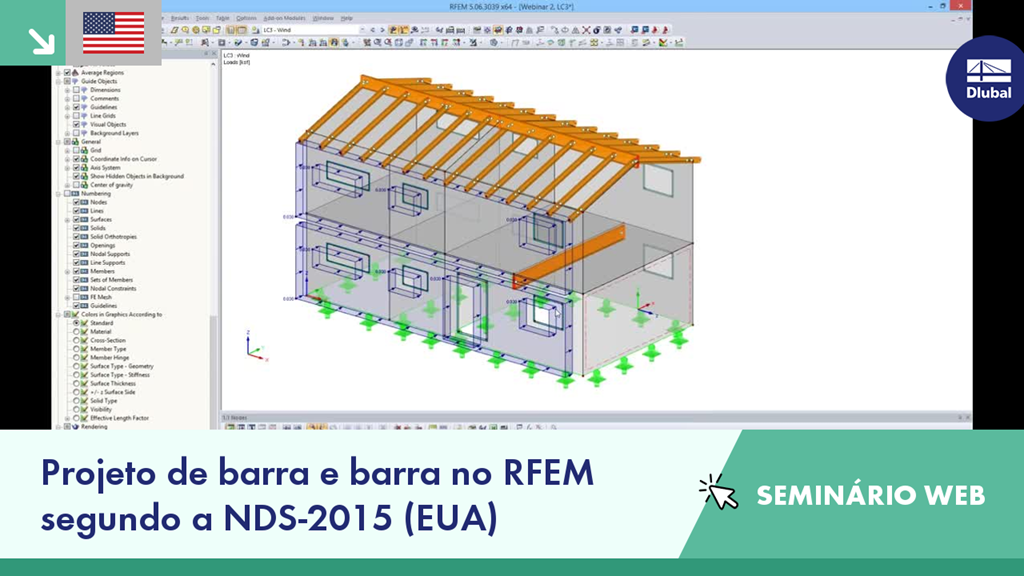This screenshot has width=1024, height=576.
Task: Click the Nodal Constraints label
Action: 113,289
